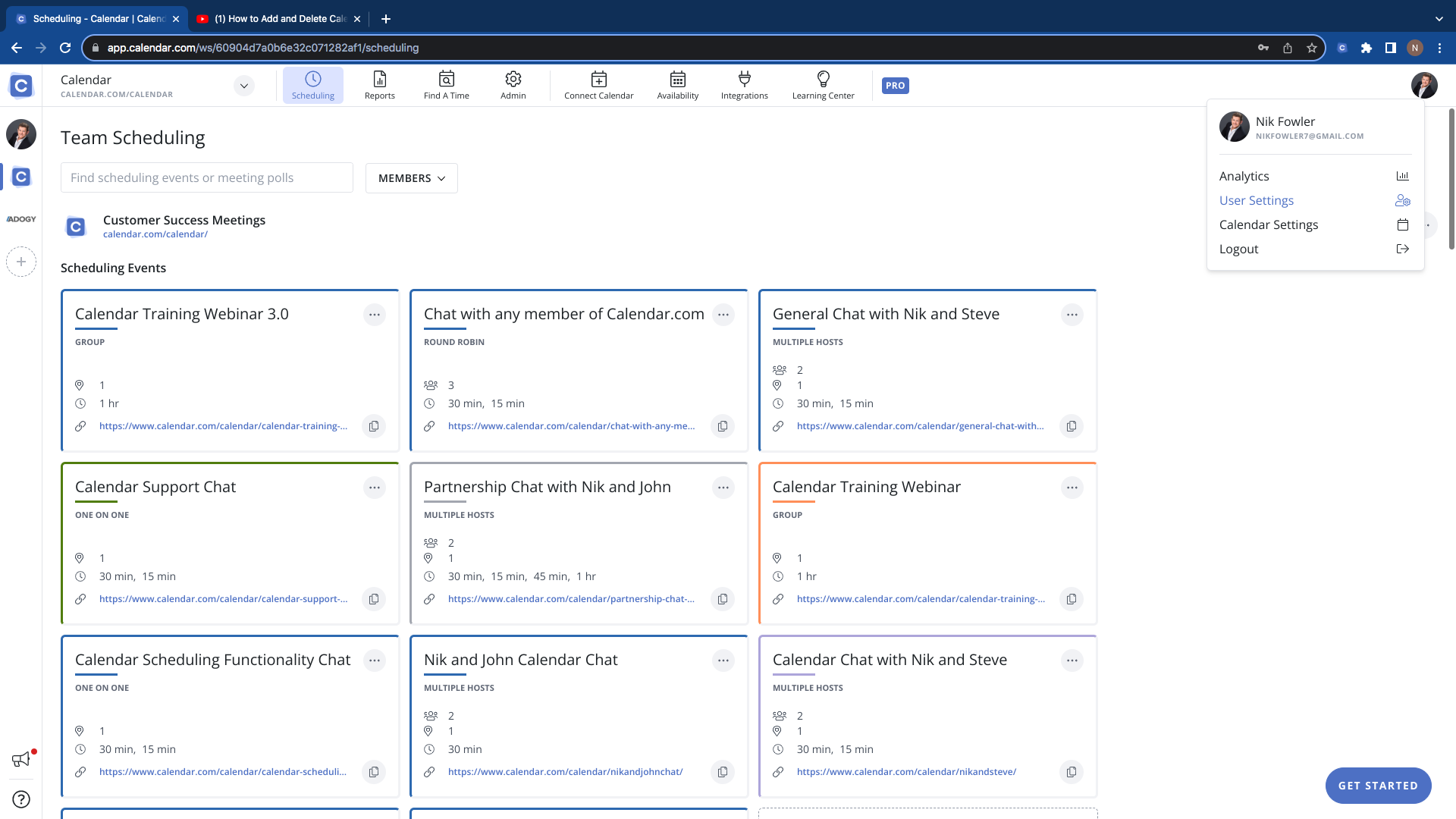Click the page vertical scrollbar
This screenshot has height=819, width=1456.
coord(1451,179)
